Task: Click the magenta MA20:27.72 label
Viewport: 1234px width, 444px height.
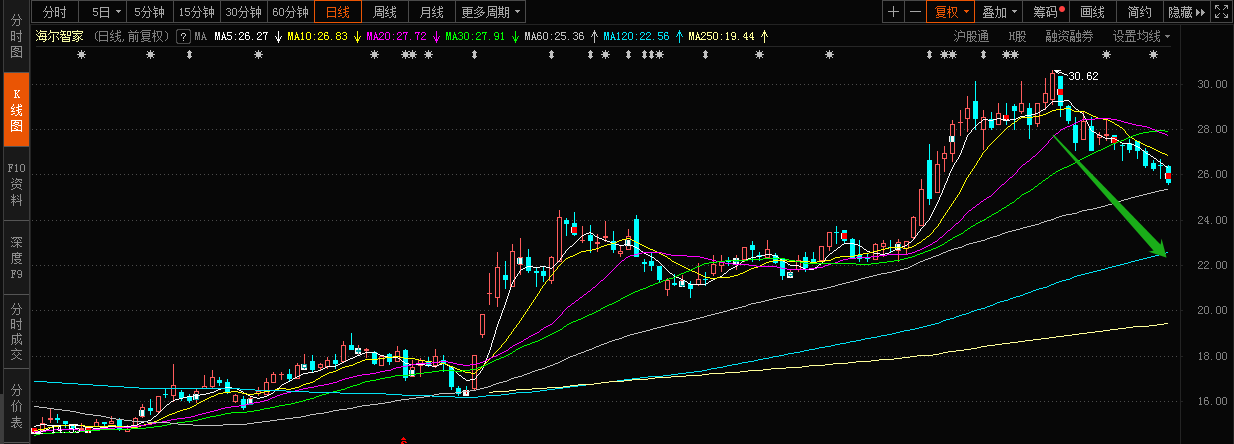Action: coord(397,36)
